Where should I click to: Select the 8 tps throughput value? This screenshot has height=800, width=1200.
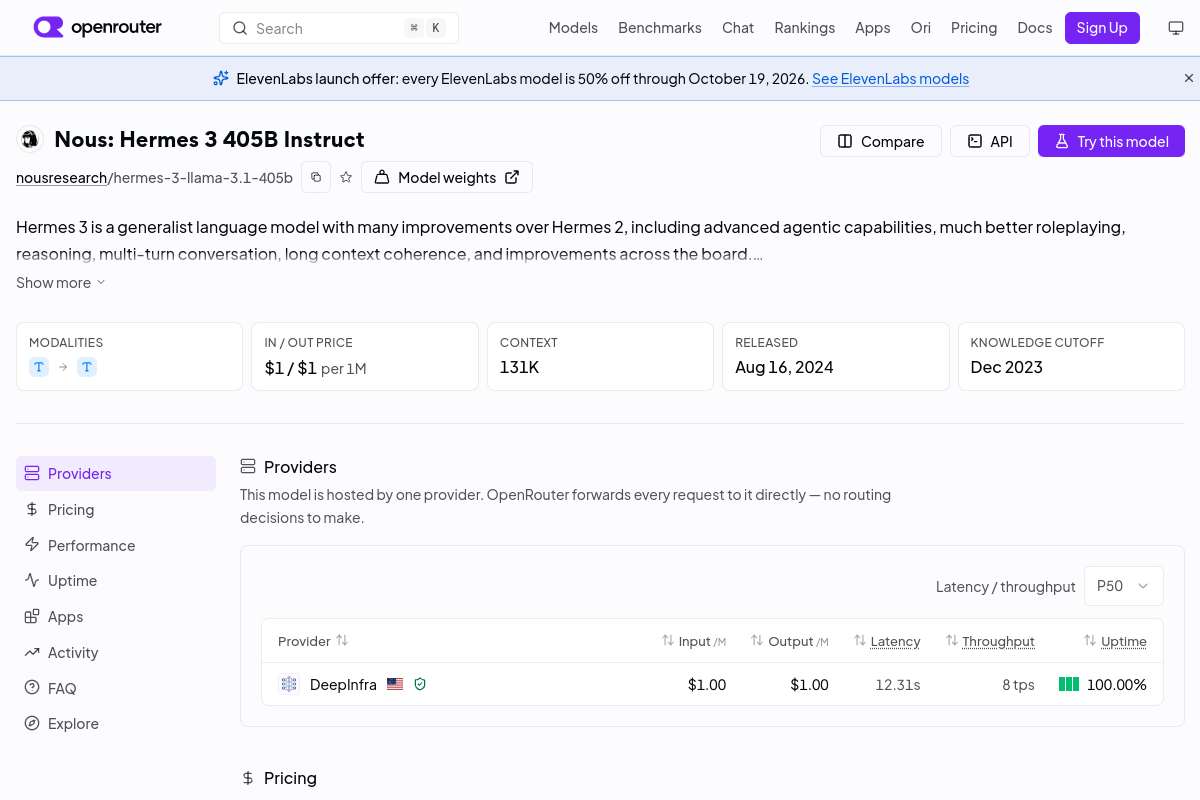point(1018,685)
